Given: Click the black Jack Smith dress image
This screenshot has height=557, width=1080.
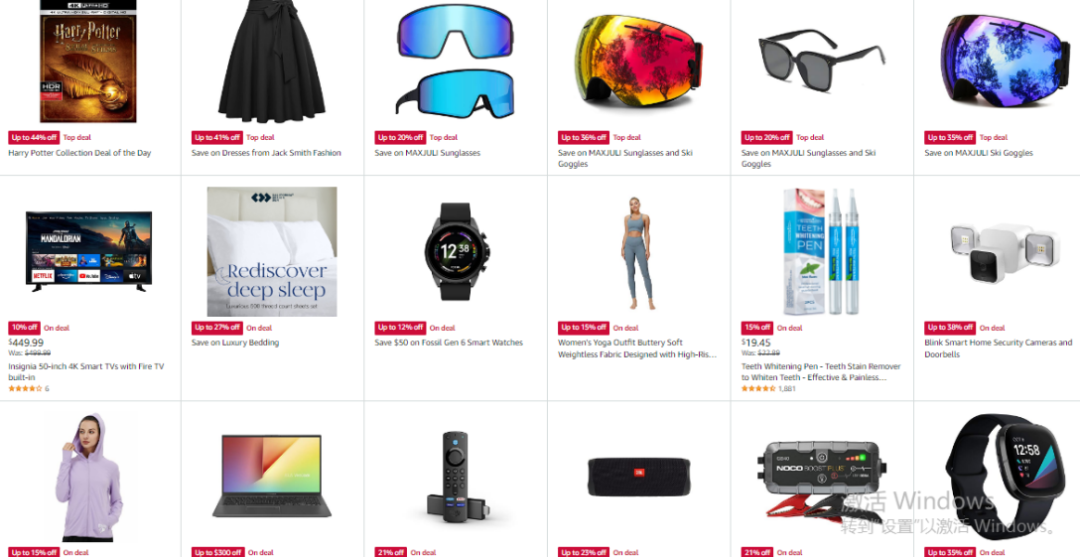Looking at the screenshot, I should [x=271, y=61].
